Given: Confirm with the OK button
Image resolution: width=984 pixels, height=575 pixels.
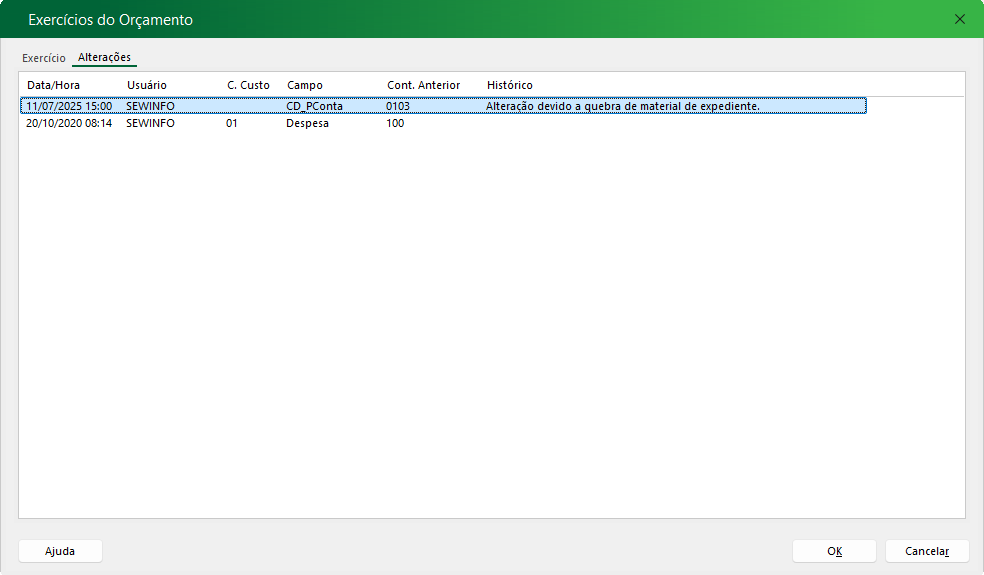Looking at the screenshot, I should click(834, 551).
